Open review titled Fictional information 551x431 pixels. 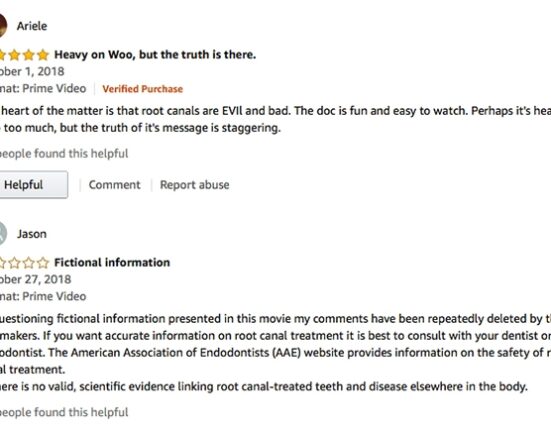[112, 262]
